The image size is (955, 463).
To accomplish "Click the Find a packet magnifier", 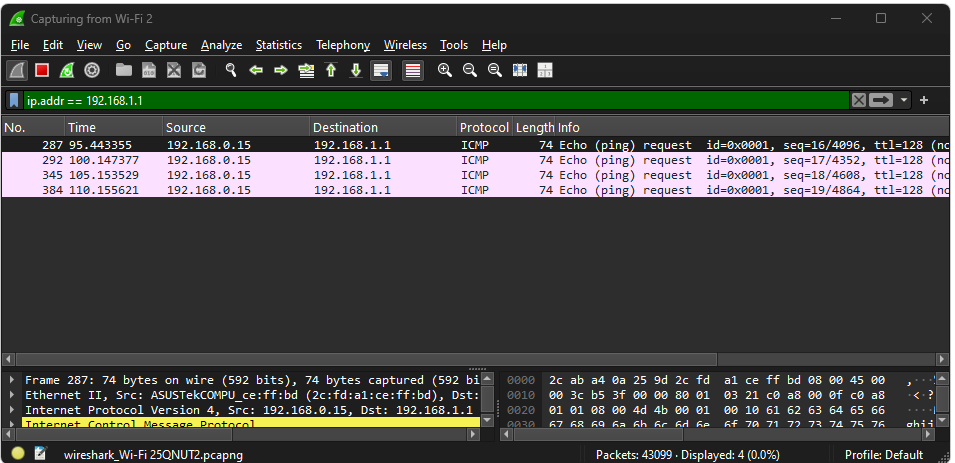I will tap(230, 70).
